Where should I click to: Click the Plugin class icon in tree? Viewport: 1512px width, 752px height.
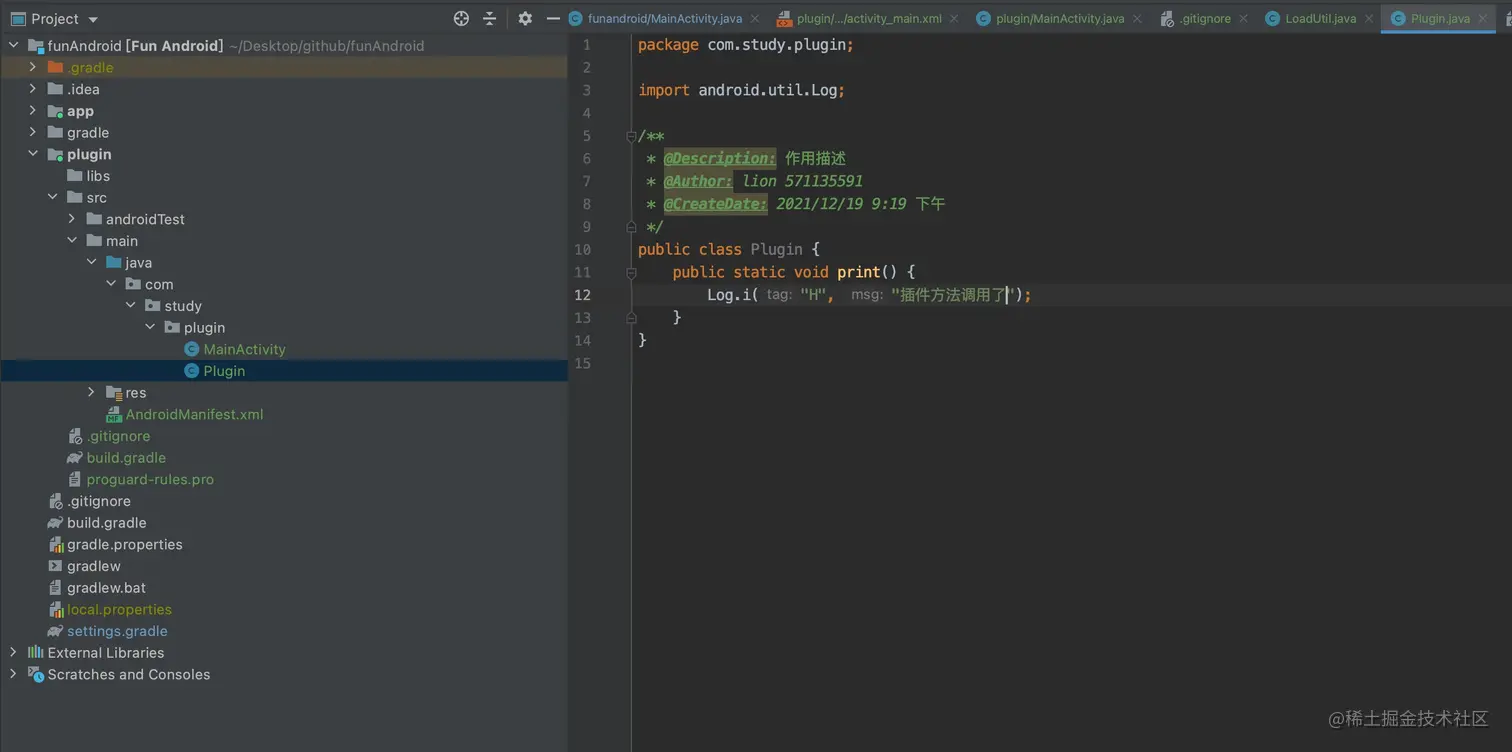click(x=192, y=371)
